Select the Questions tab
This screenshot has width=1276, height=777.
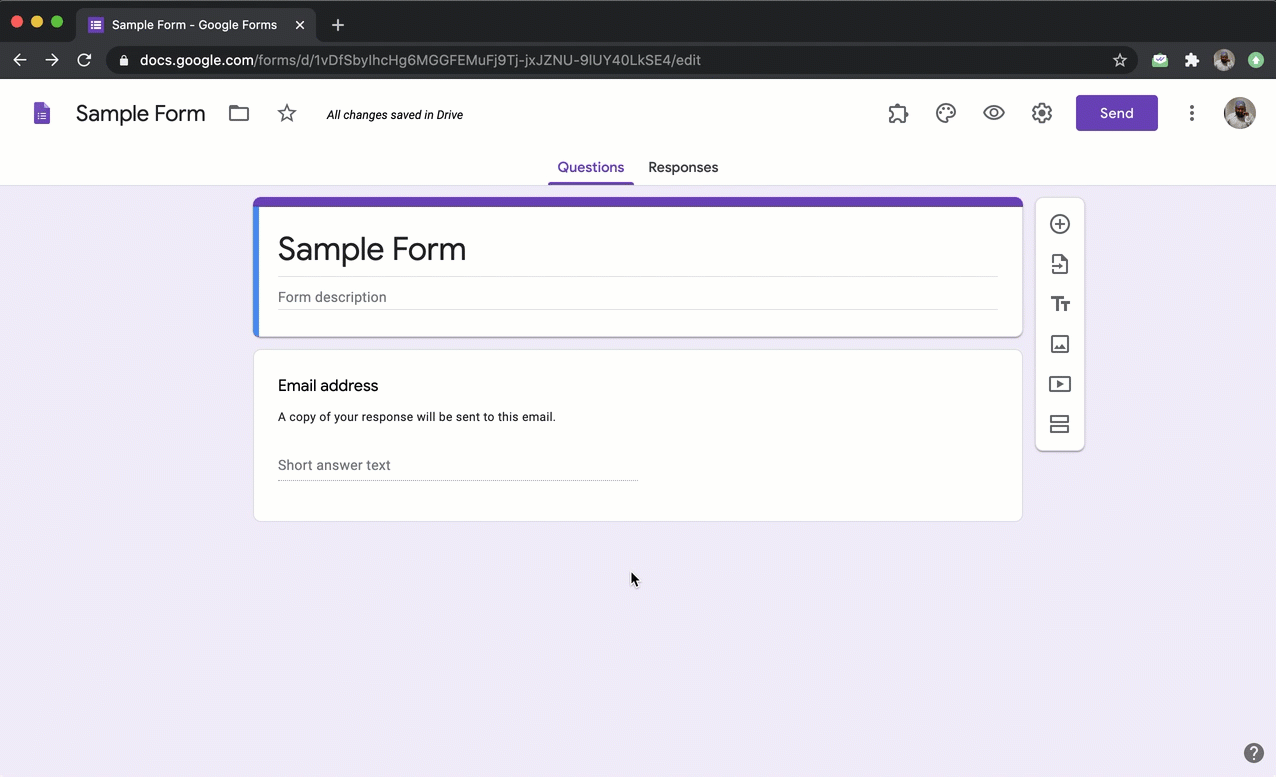(x=590, y=168)
